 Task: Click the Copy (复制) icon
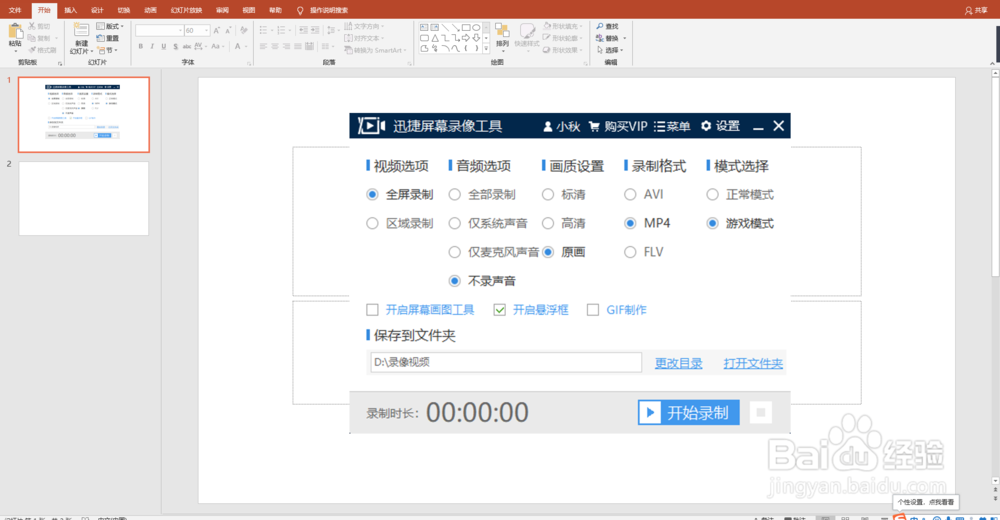point(32,38)
